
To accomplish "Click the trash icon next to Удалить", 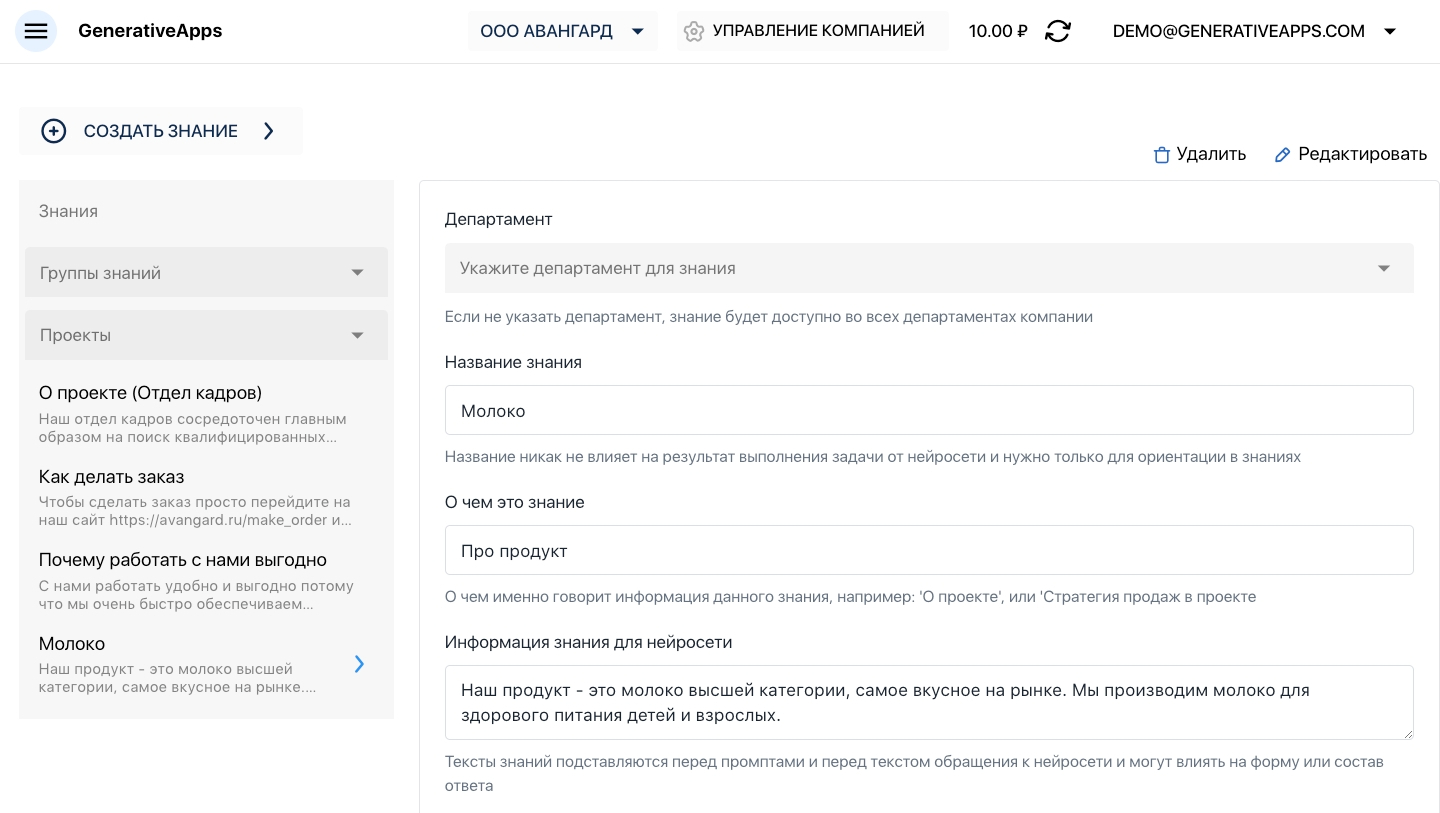I will pyautogui.click(x=1161, y=155).
